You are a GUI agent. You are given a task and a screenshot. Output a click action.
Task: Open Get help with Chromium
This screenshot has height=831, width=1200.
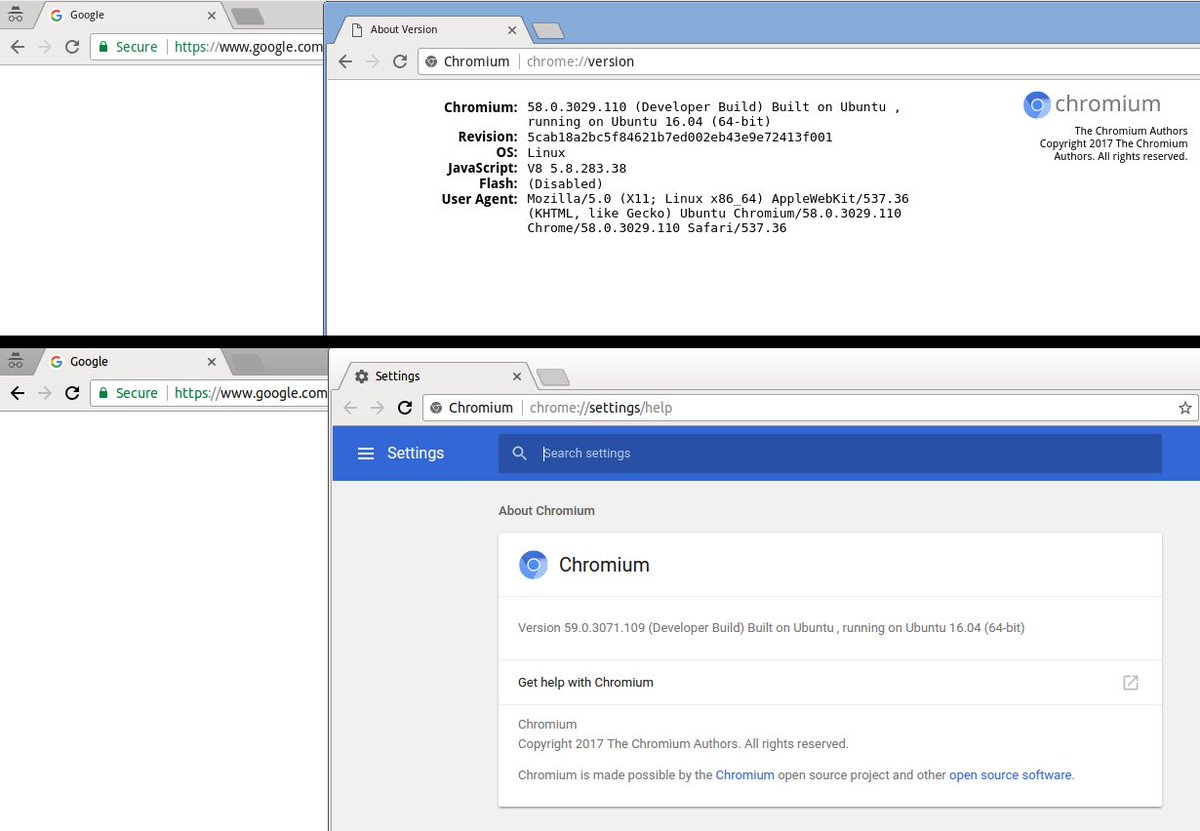click(x=830, y=682)
